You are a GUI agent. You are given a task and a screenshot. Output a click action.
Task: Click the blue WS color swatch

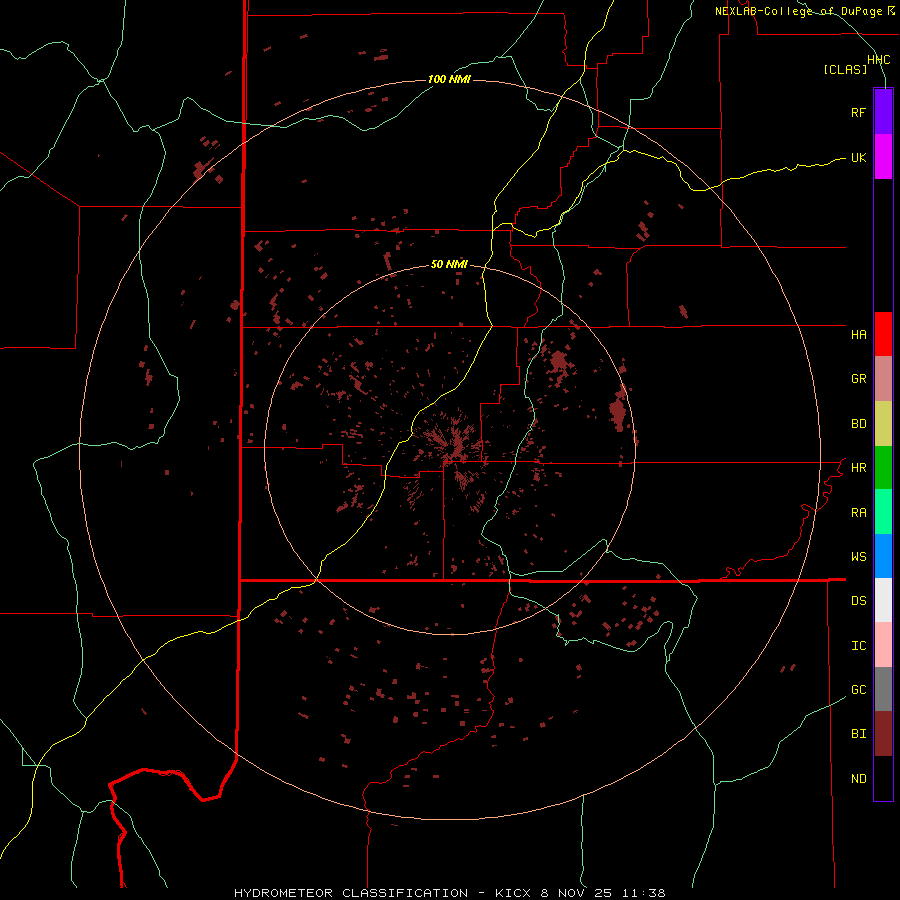pos(883,556)
